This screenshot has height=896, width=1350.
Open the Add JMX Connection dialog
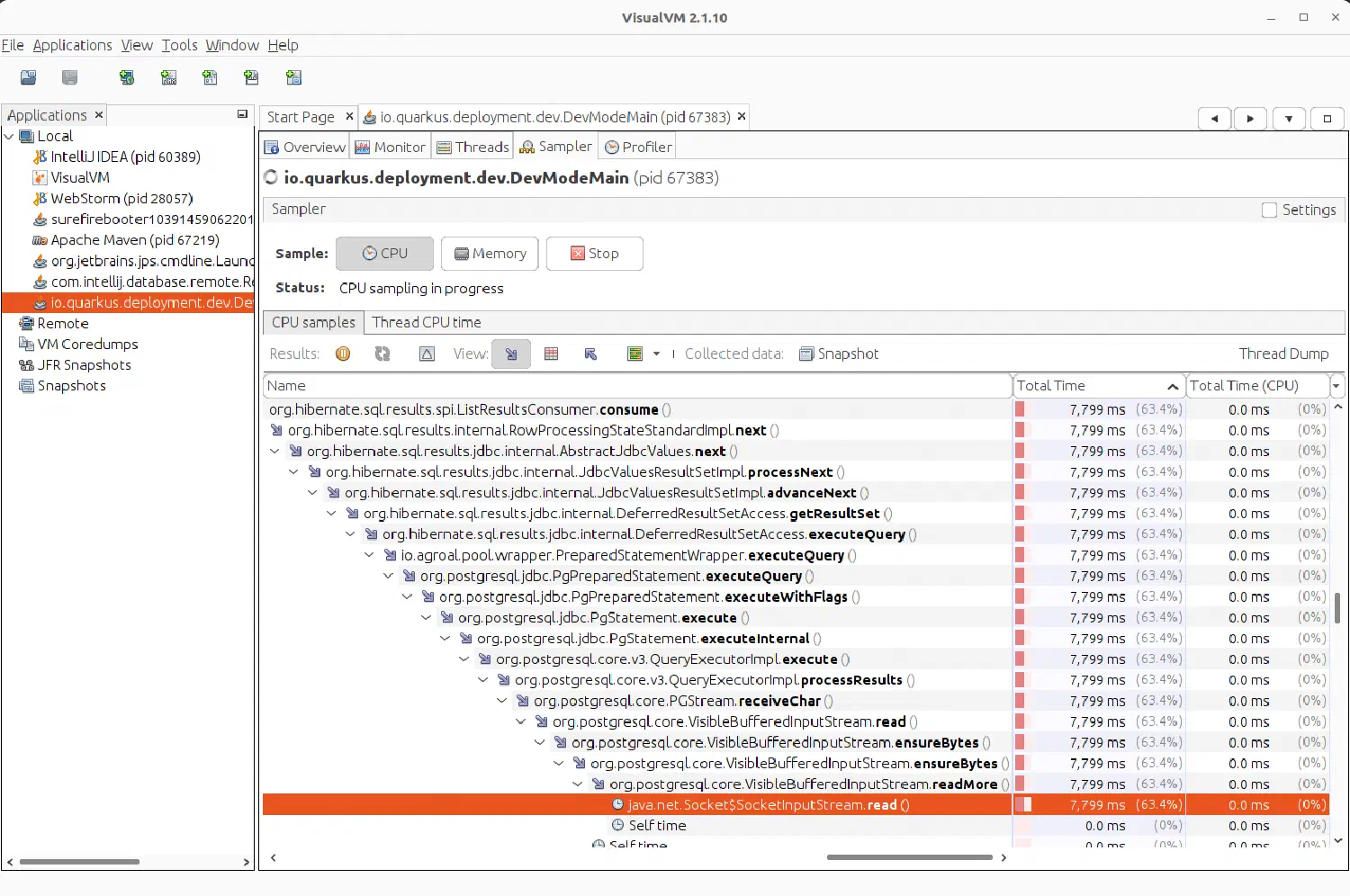coord(168,77)
